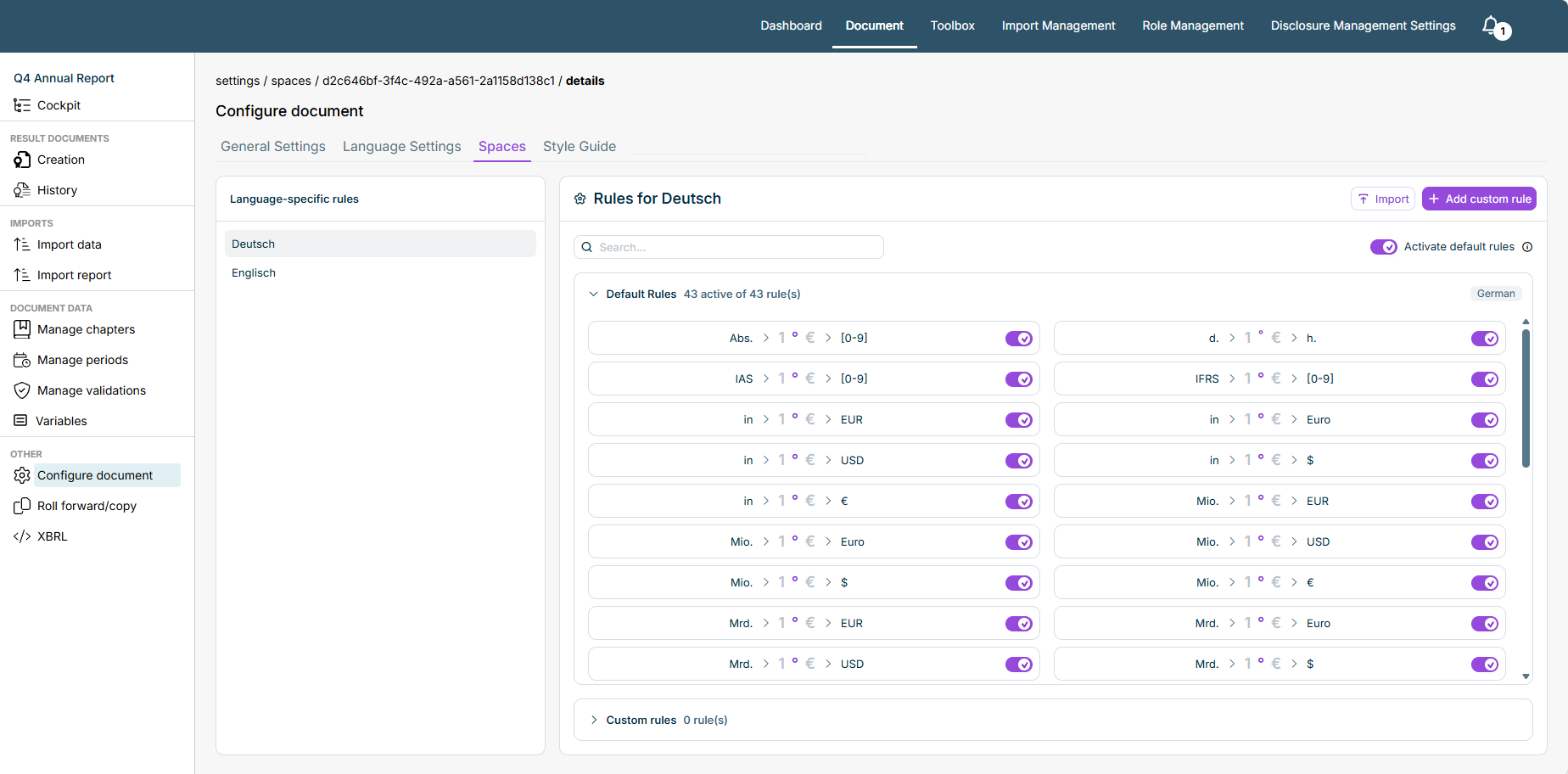
Task: Click the info icon beside Activate default rules
Action: [x=1527, y=247]
